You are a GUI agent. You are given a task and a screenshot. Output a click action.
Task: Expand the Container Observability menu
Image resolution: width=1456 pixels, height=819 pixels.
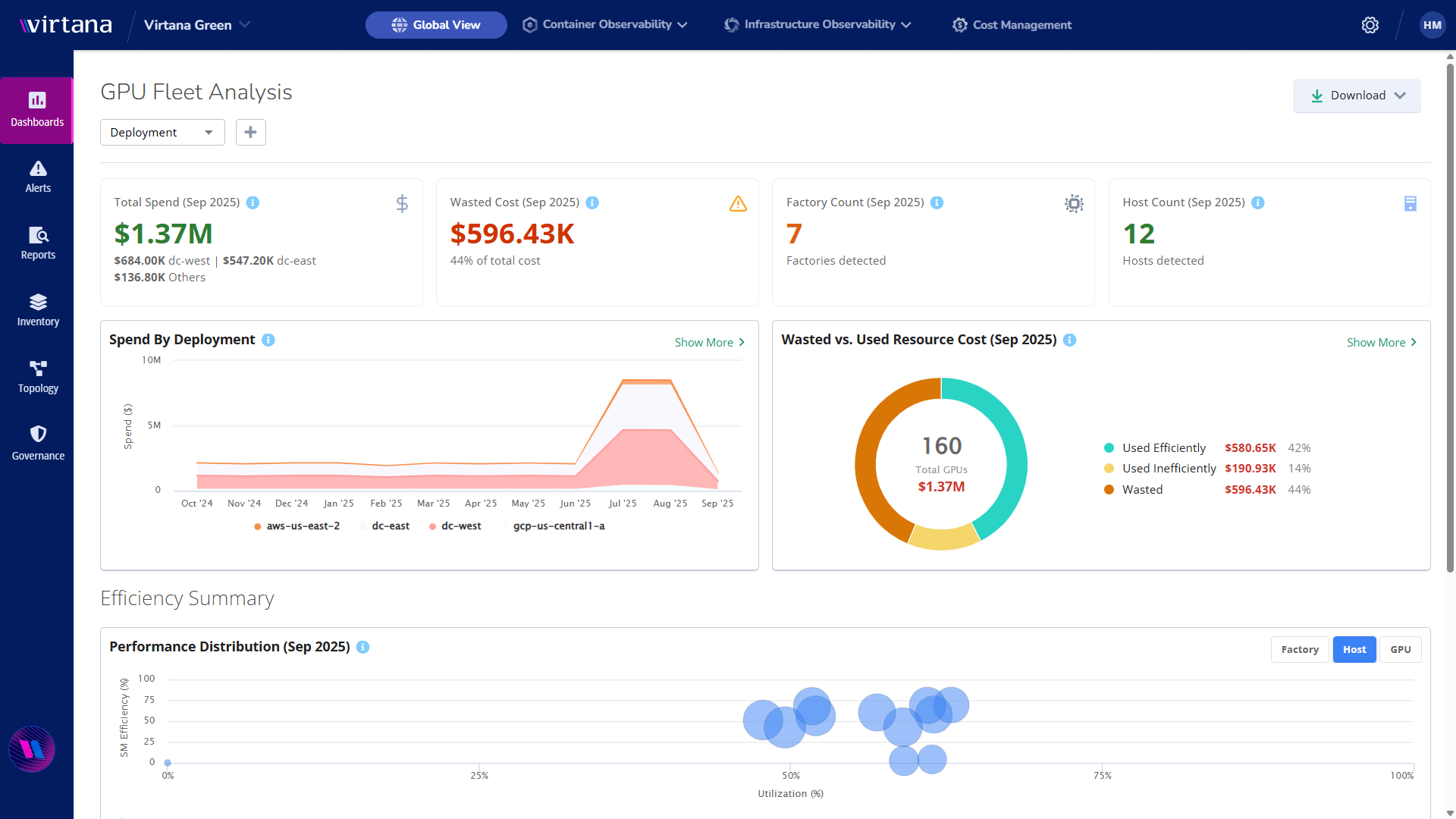point(605,25)
